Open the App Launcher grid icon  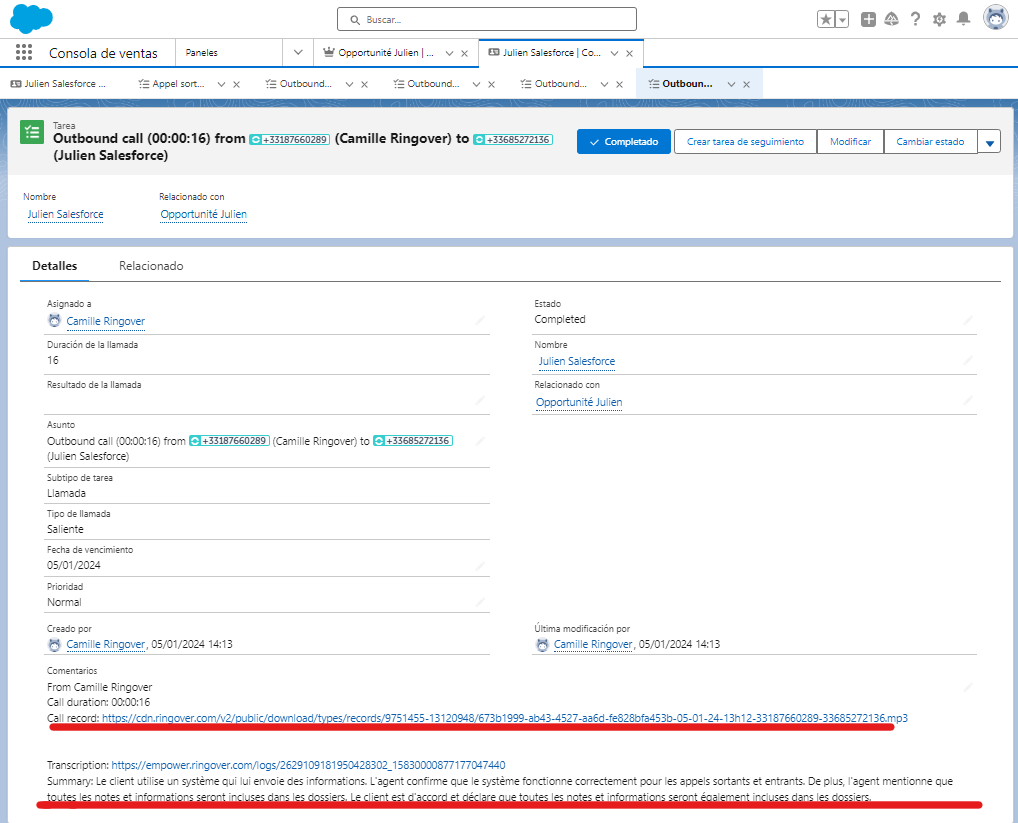point(24,53)
